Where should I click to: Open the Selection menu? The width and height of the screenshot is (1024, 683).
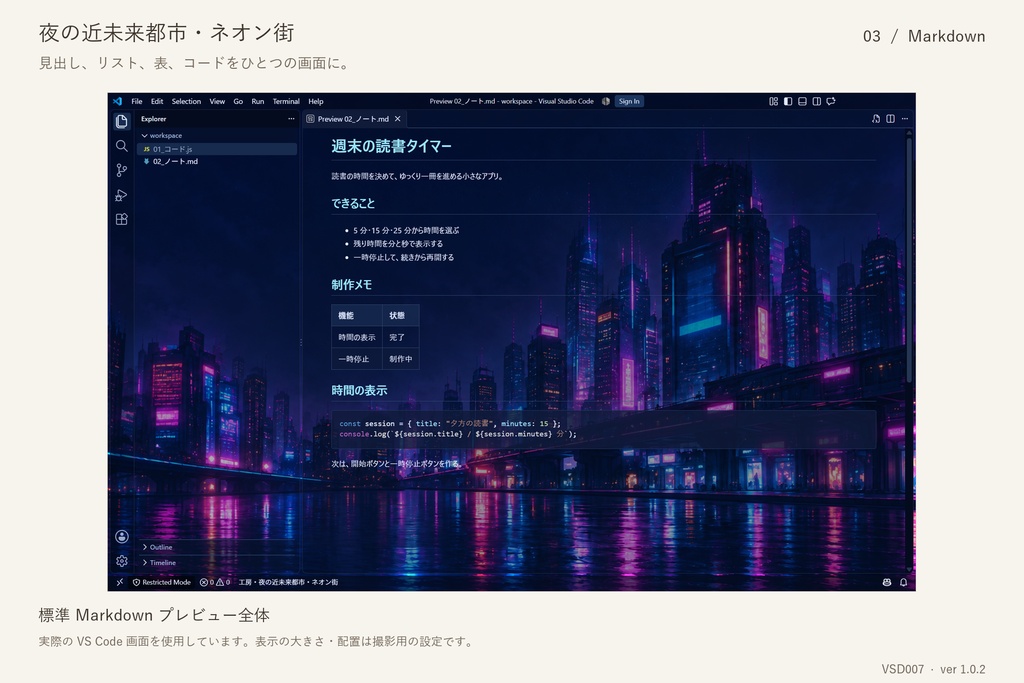[x=186, y=101]
